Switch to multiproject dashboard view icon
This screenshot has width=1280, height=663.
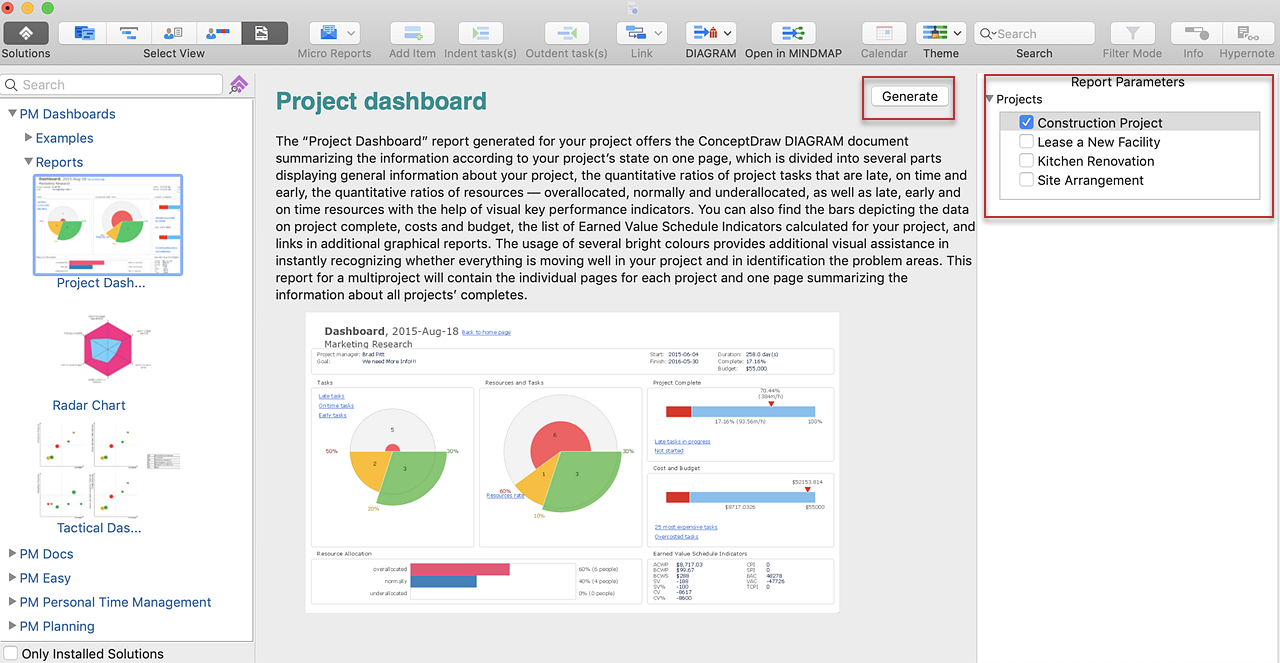point(84,33)
